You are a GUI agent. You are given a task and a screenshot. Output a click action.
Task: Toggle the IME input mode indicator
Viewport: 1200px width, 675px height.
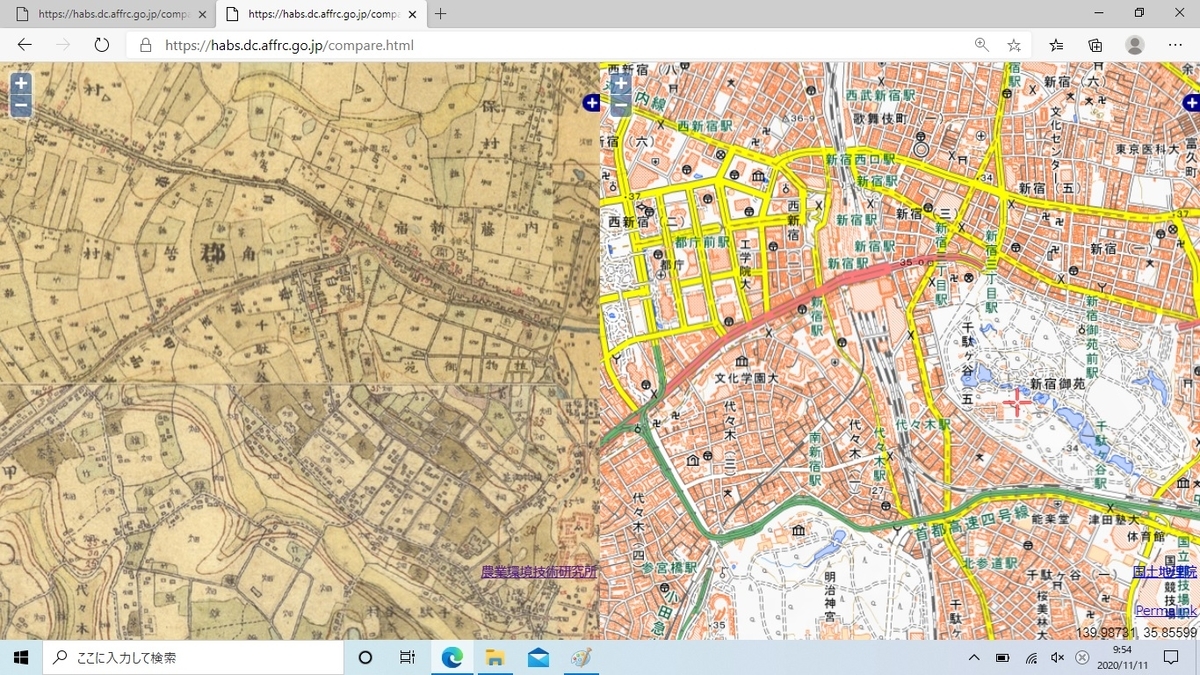(1081, 657)
